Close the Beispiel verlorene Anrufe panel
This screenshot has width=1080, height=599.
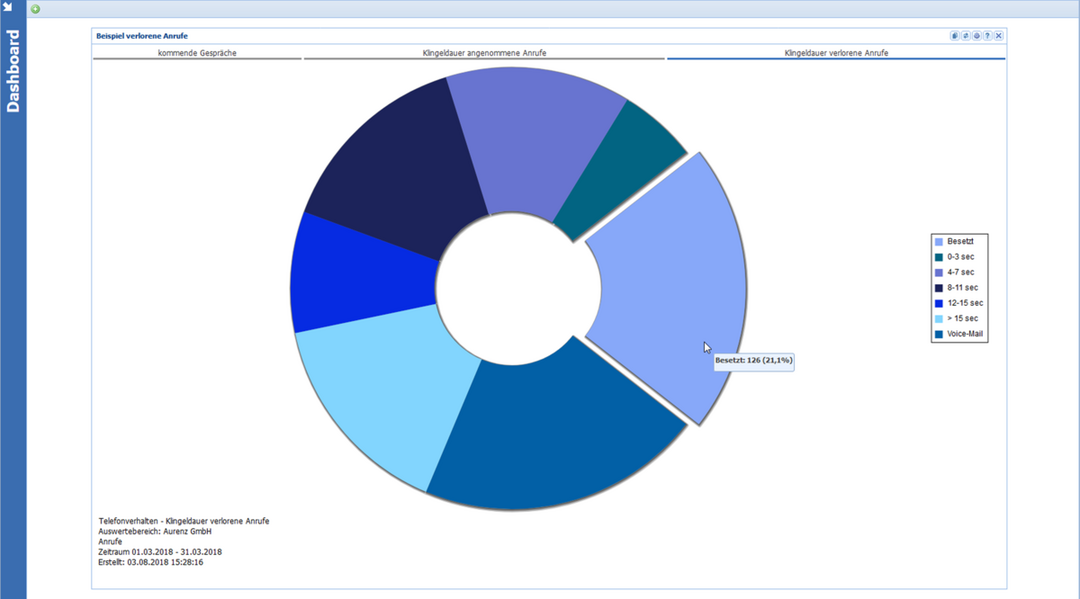[998, 36]
